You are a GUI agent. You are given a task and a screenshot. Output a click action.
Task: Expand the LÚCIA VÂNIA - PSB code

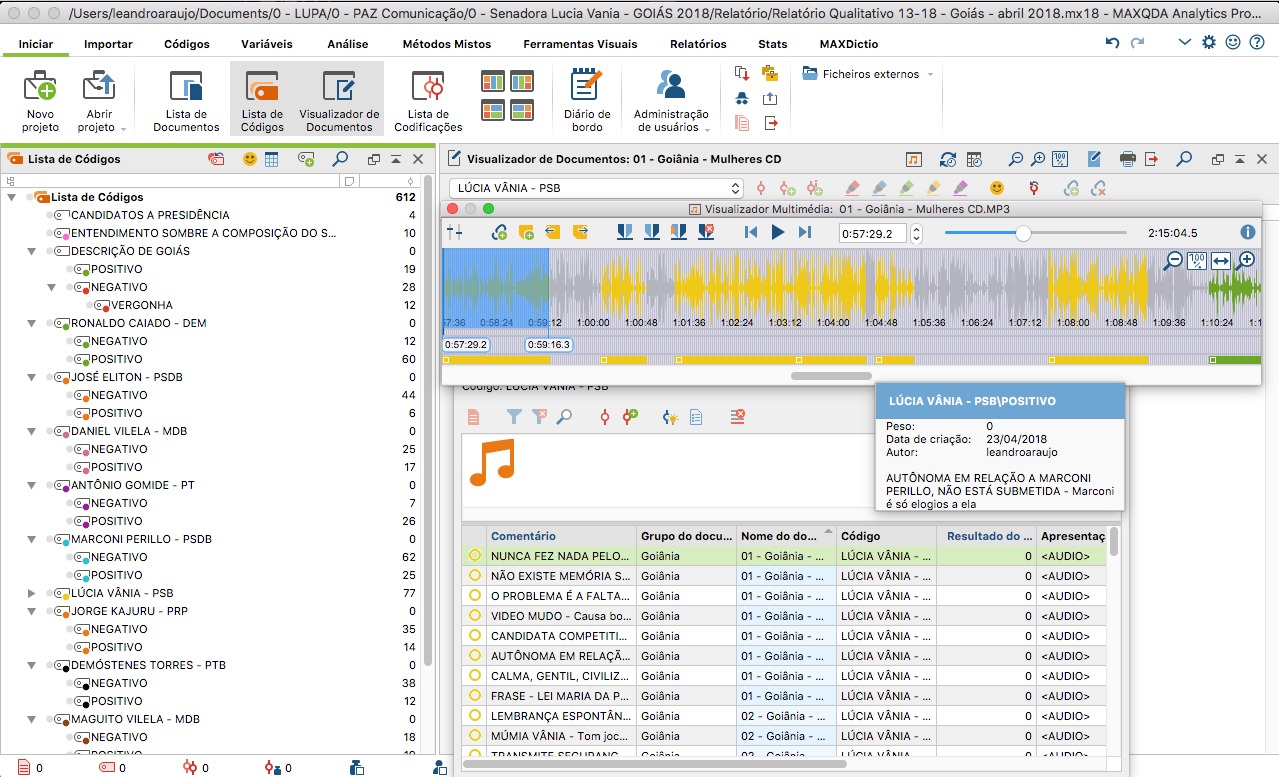click(33, 593)
